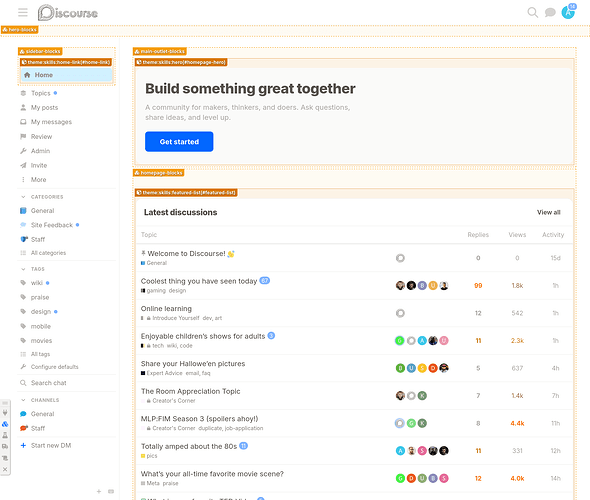The image size is (590, 500).
Task: Click the homepage-blocks outlet label
Action: pos(158,173)
